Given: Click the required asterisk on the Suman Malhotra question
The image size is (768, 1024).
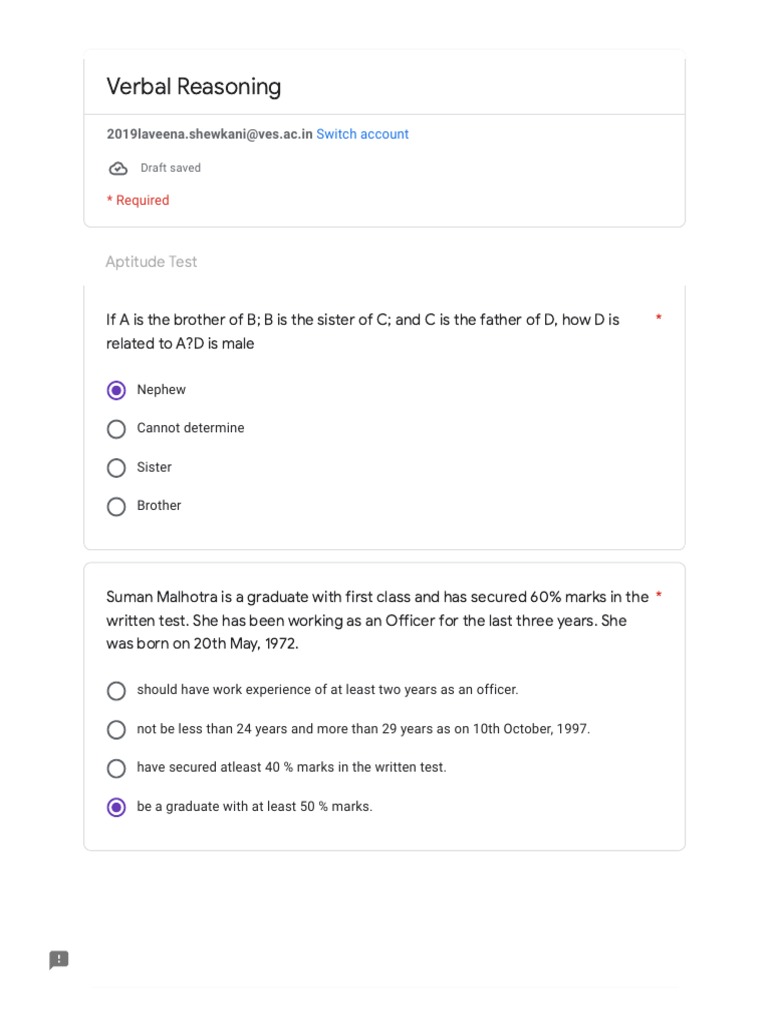Looking at the screenshot, I should 658,597.
